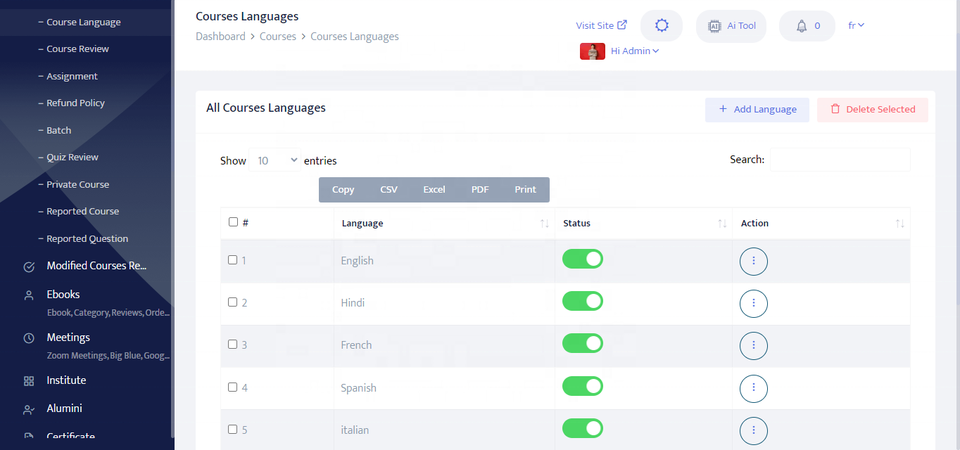Screen dimensions: 960x450
Task: Select checkbox for row 5 italian
Action: tap(233, 429)
